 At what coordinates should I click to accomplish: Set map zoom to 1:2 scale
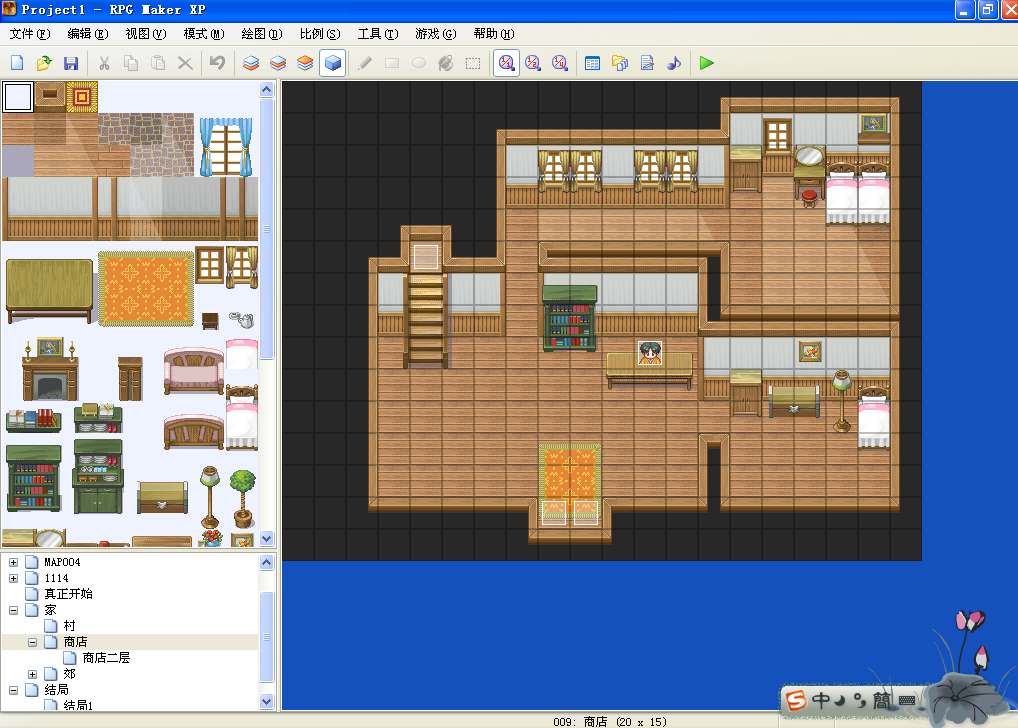click(533, 63)
